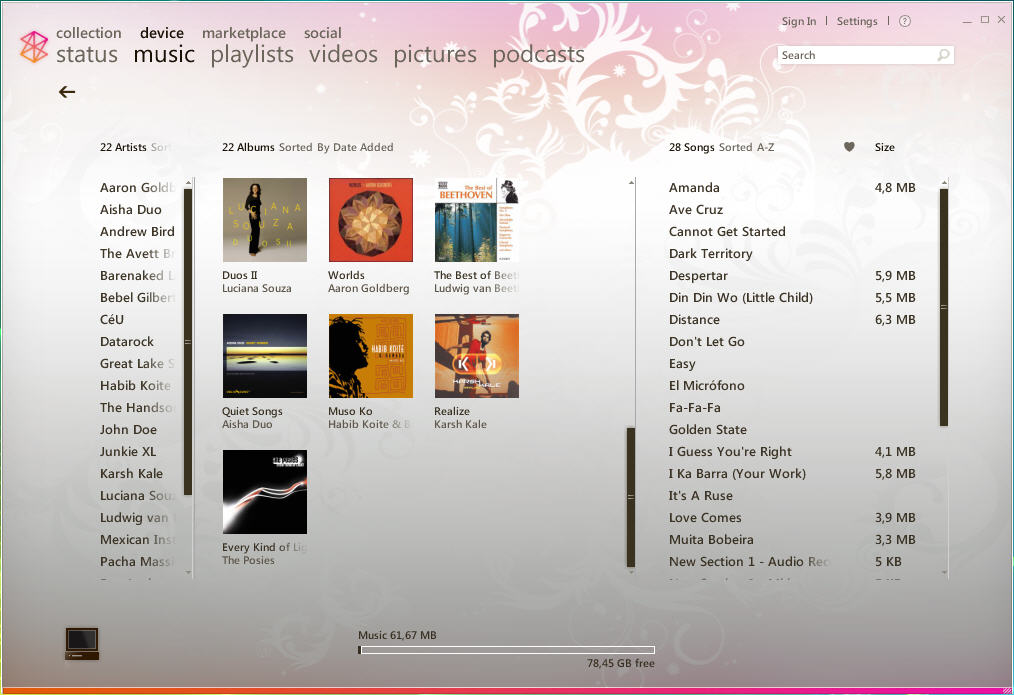Click the search magnifier icon
This screenshot has width=1014, height=695.
tap(942, 56)
